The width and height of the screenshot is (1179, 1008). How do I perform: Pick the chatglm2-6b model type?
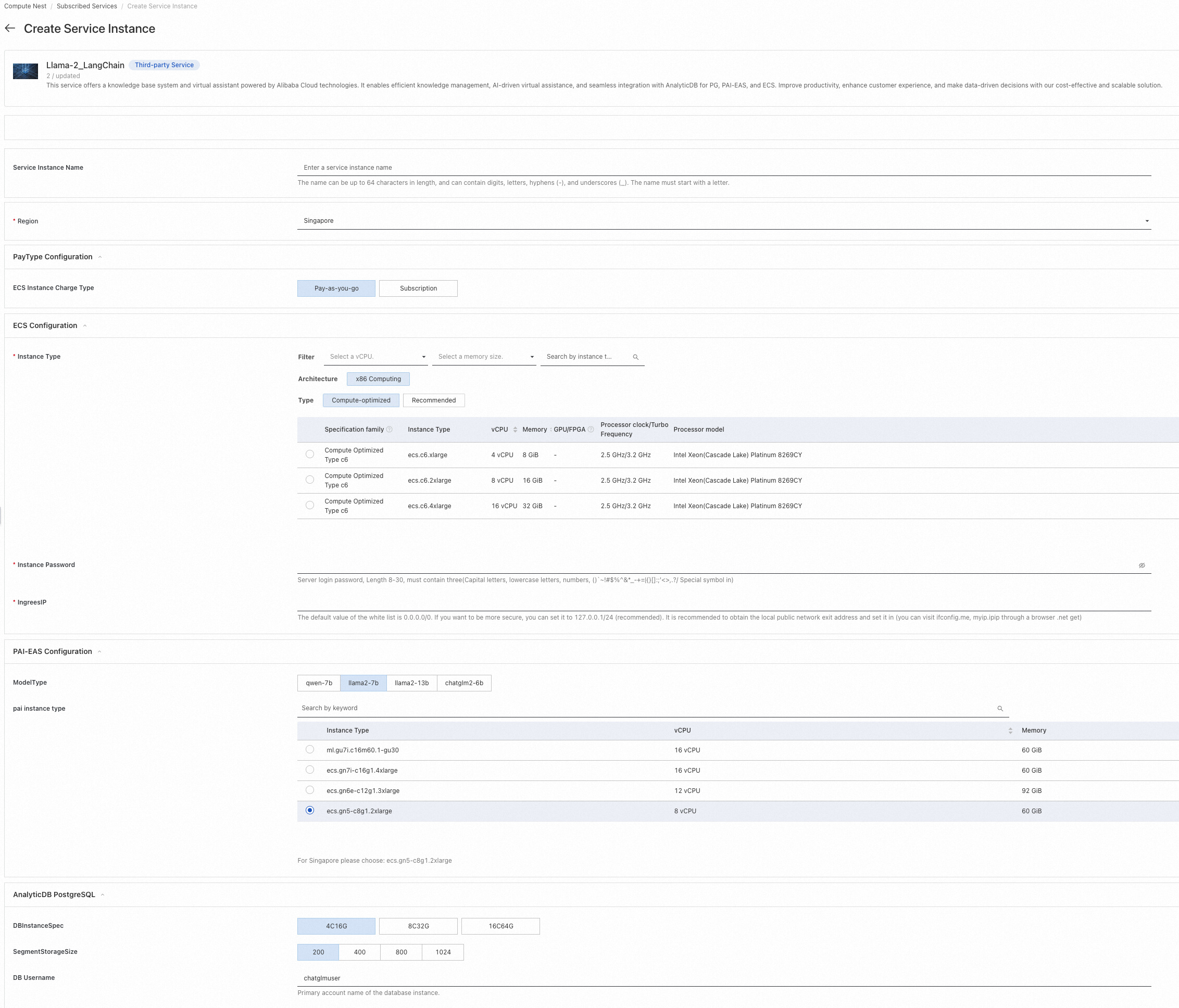click(x=464, y=683)
